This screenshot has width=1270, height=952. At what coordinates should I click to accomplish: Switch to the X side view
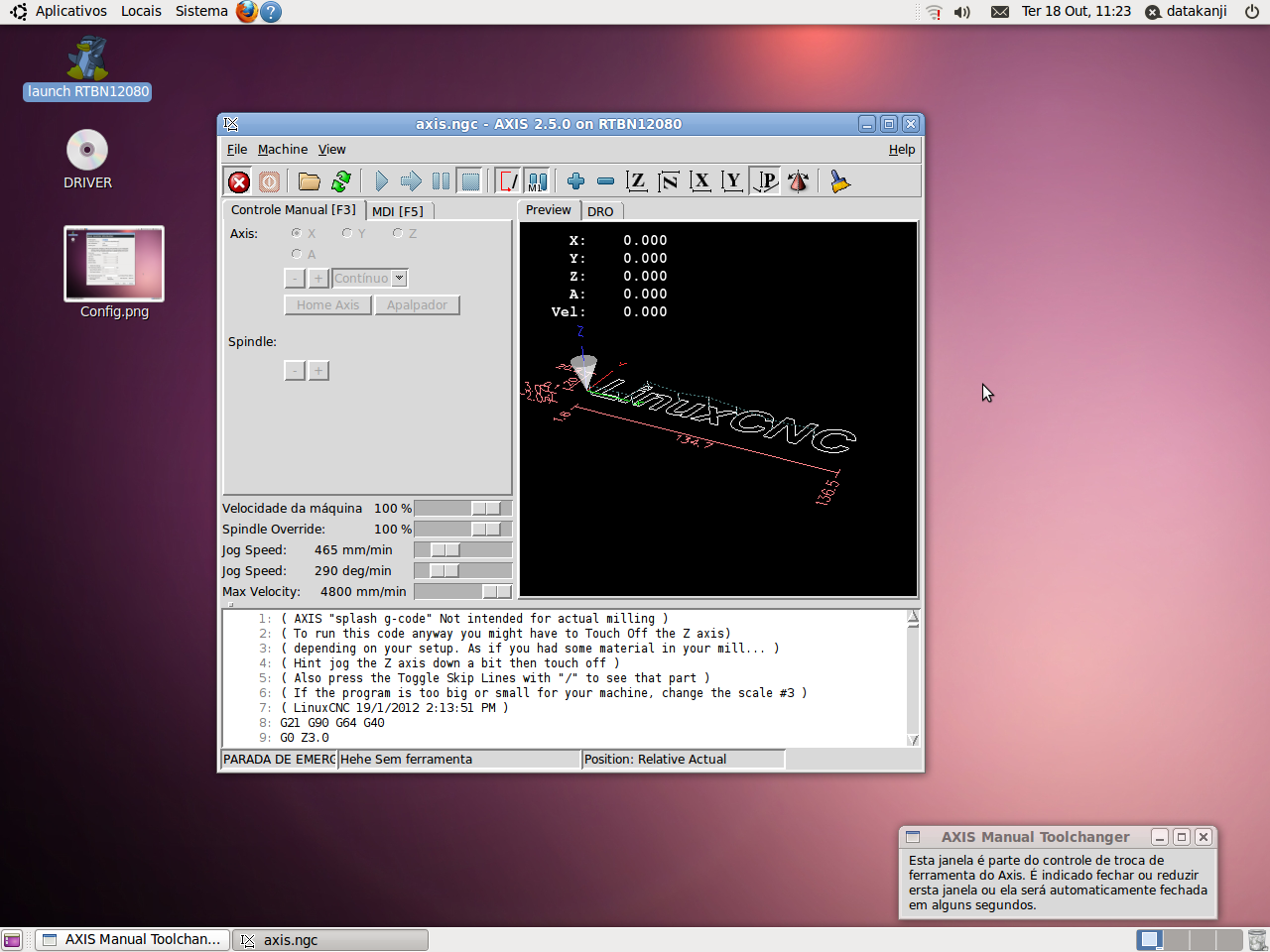point(700,181)
